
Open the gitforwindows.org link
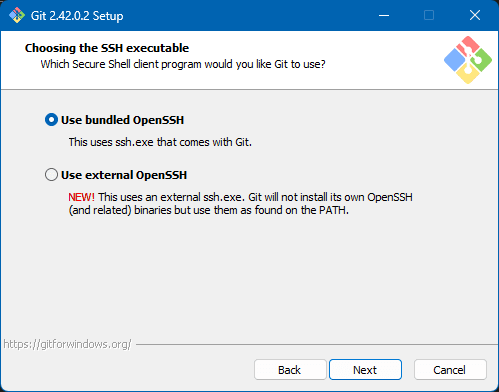coord(67,344)
